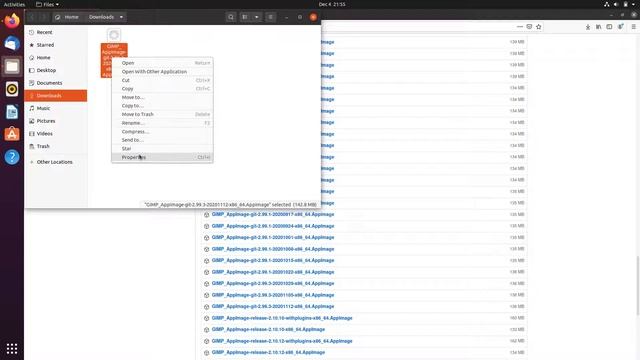Click Activities in the top bar
The height and width of the screenshot is (360, 640).
coord(14,4)
